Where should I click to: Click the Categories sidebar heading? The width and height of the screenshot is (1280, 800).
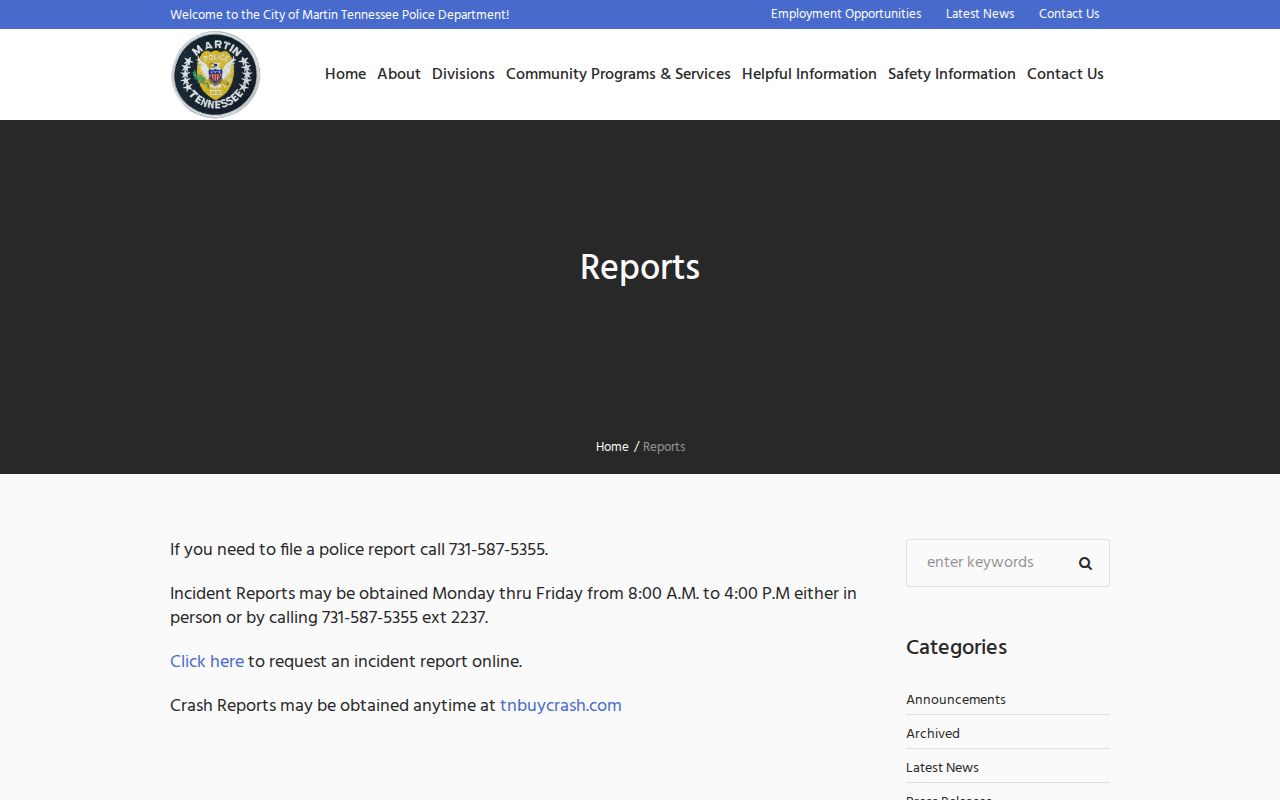(x=956, y=647)
